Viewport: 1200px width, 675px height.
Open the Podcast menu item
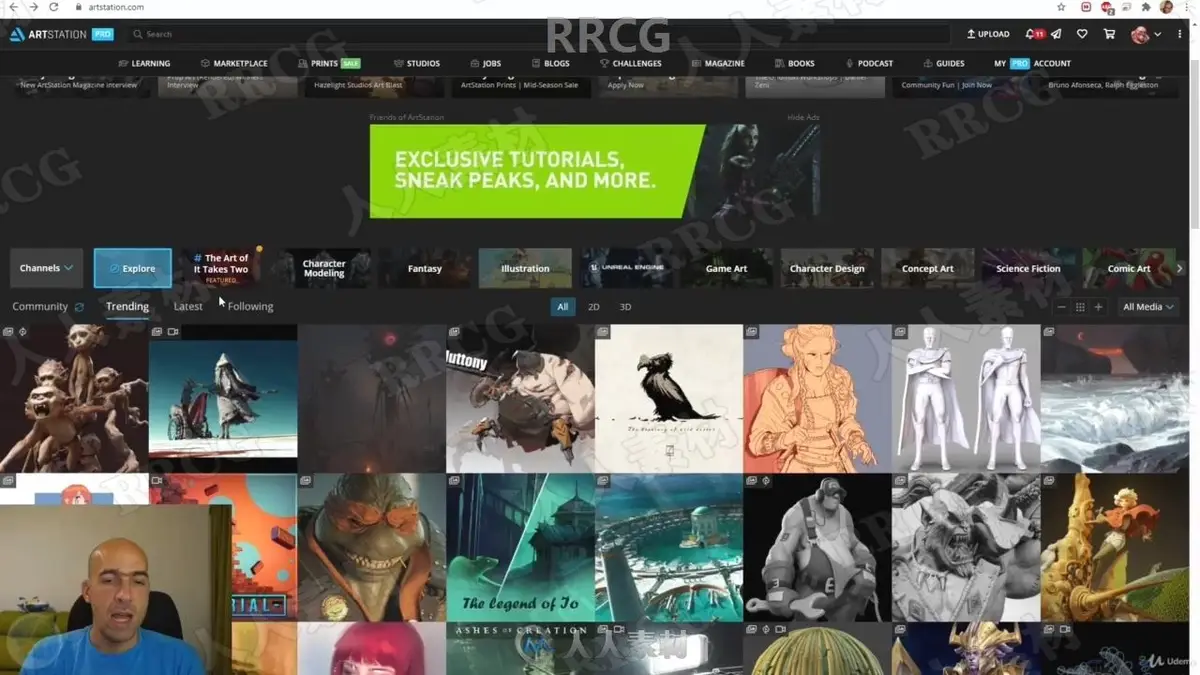pos(869,63)
